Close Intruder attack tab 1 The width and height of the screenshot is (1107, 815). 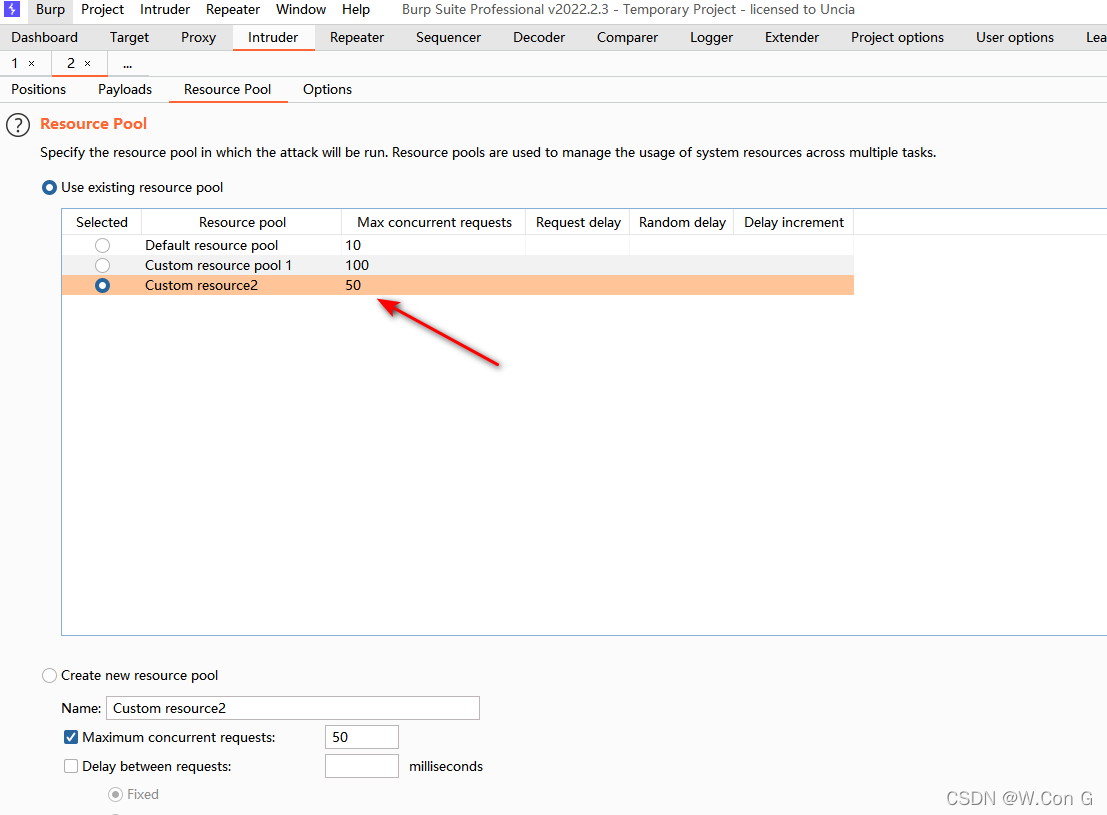click(x=31, y=64)
